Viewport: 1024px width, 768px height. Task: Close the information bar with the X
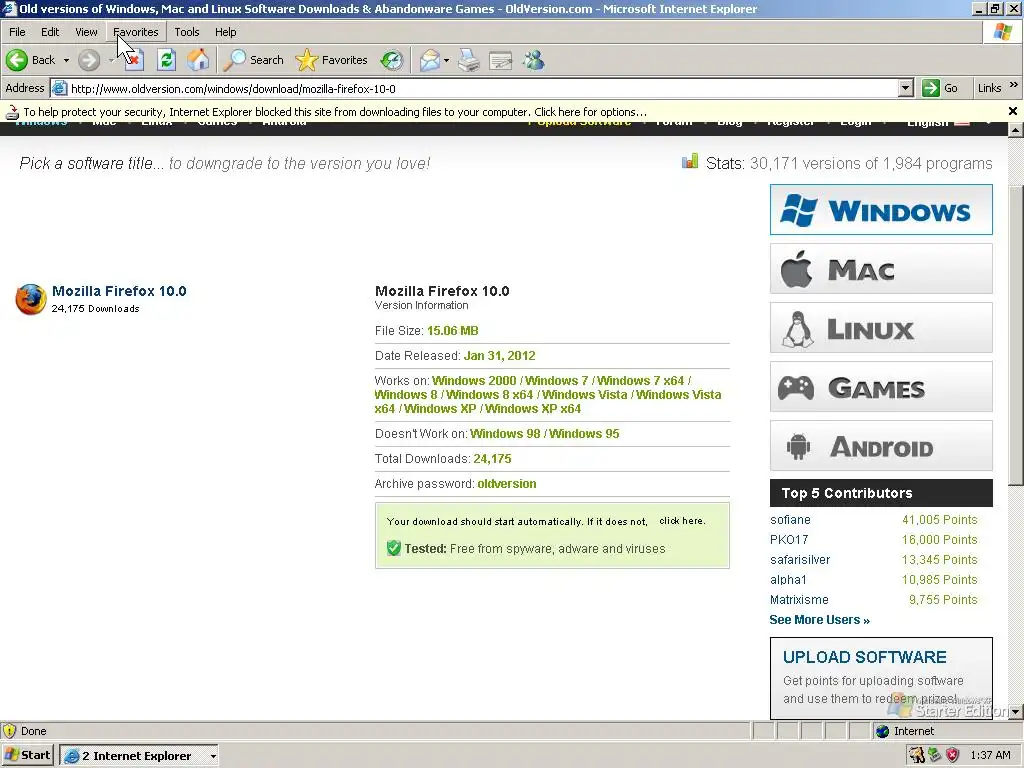tap(1013, 111)
